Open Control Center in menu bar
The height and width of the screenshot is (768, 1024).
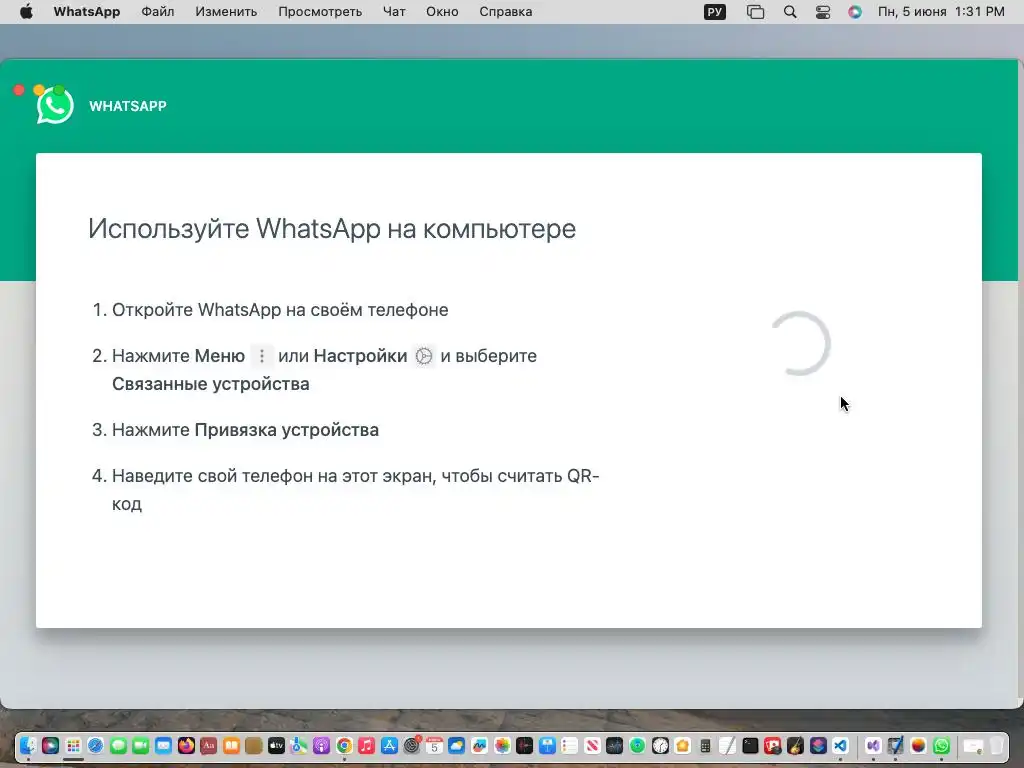click(x=823, y=12)
